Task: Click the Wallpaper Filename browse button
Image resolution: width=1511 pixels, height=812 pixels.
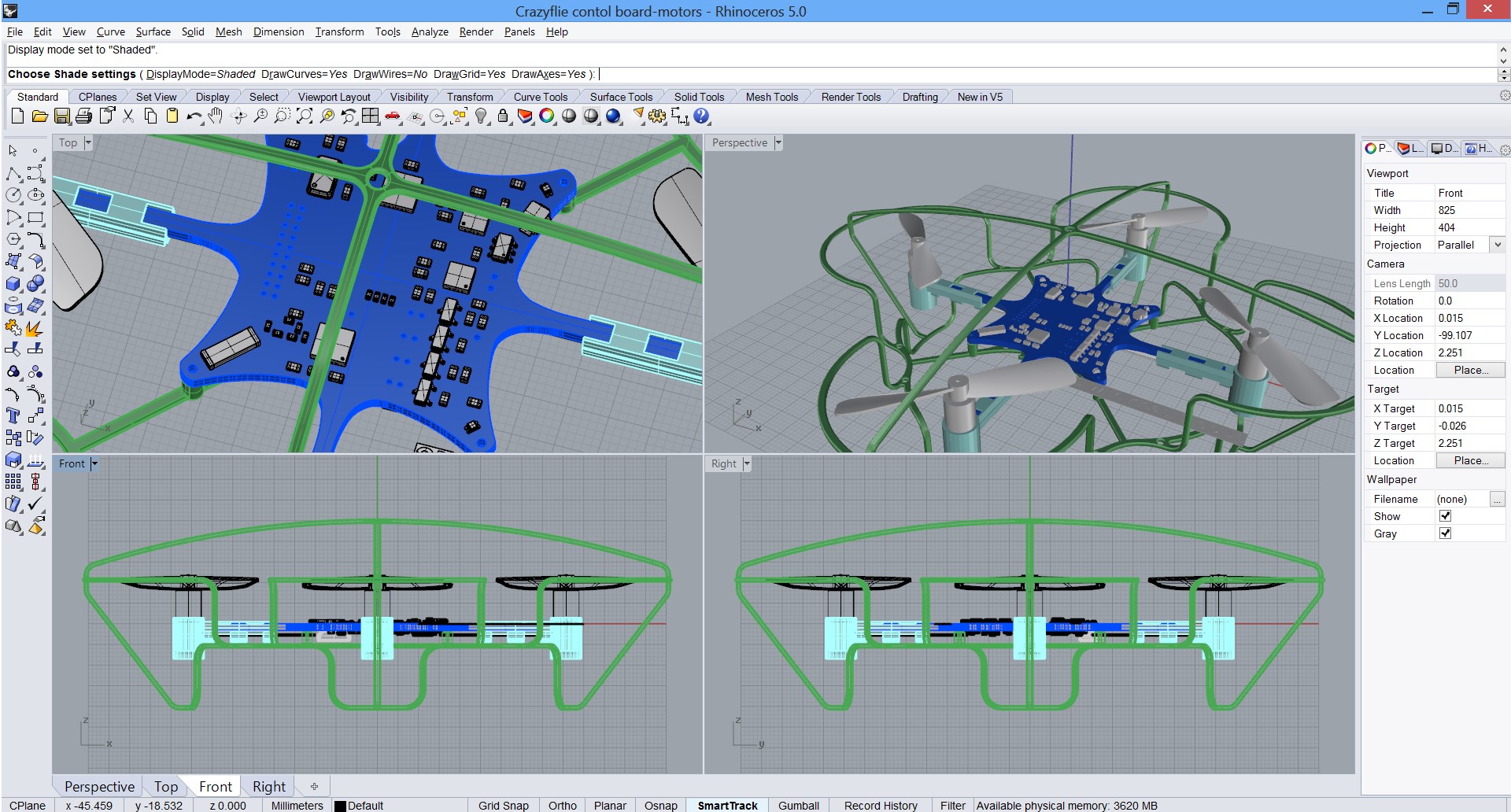Action: (x=1497, y=499)
